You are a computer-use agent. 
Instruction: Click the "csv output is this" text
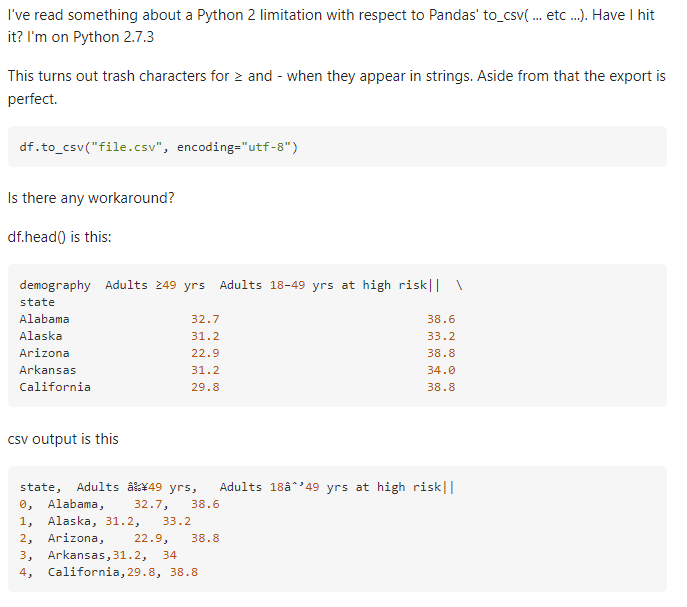[x=63, y=439]
